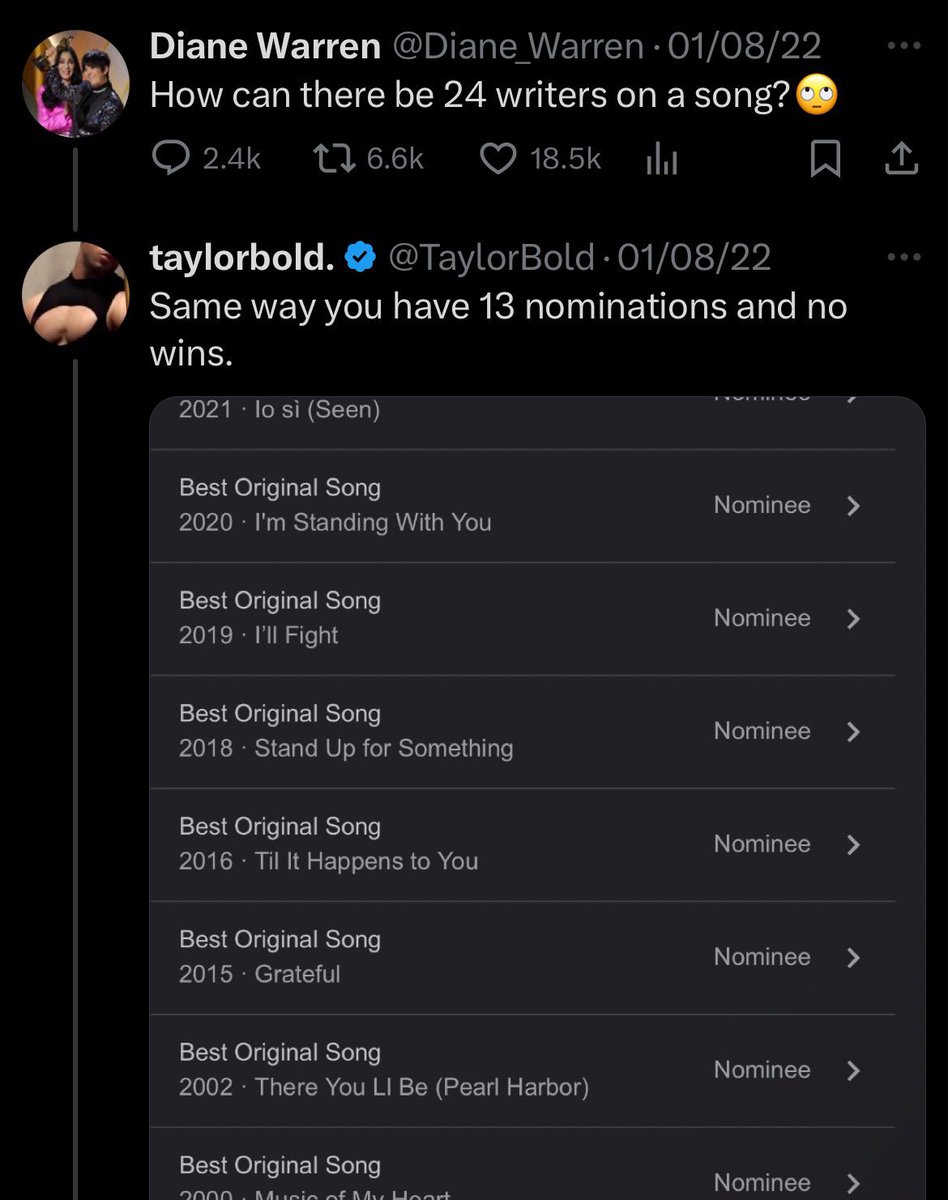Expand the 2020 I'm Standing With You nomination
Viewport: 948px width, 1200px height.
pos(853,506)
